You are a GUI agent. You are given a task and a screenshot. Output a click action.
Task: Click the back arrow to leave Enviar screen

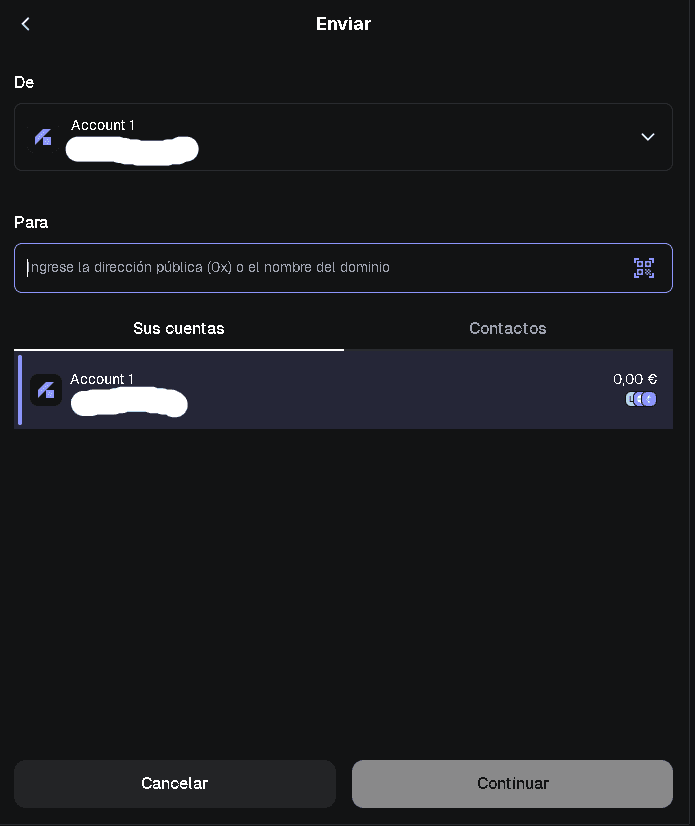(x=25, y=23)
